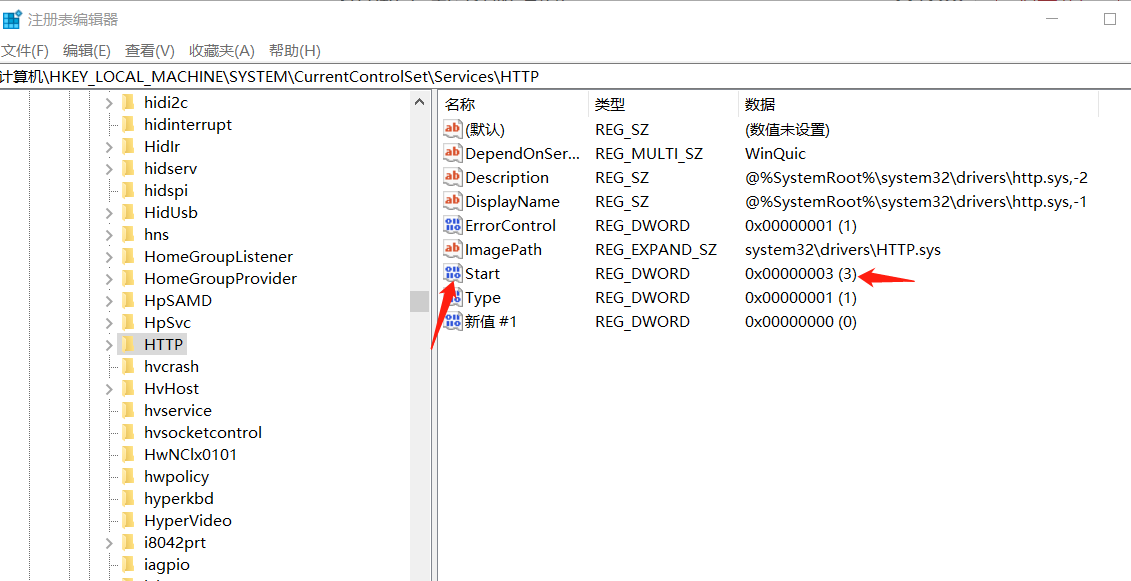The height and width of the screenshot is (581, 1131).
Task: Select the iagpio folder icon
Action: coord(128,564)
